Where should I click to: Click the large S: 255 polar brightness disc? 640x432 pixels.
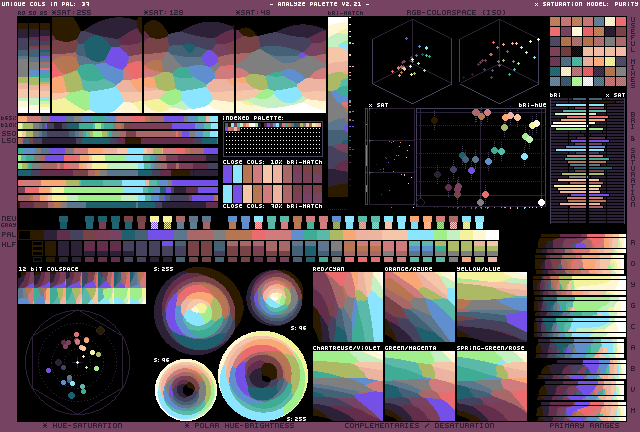tap(263, 376)
